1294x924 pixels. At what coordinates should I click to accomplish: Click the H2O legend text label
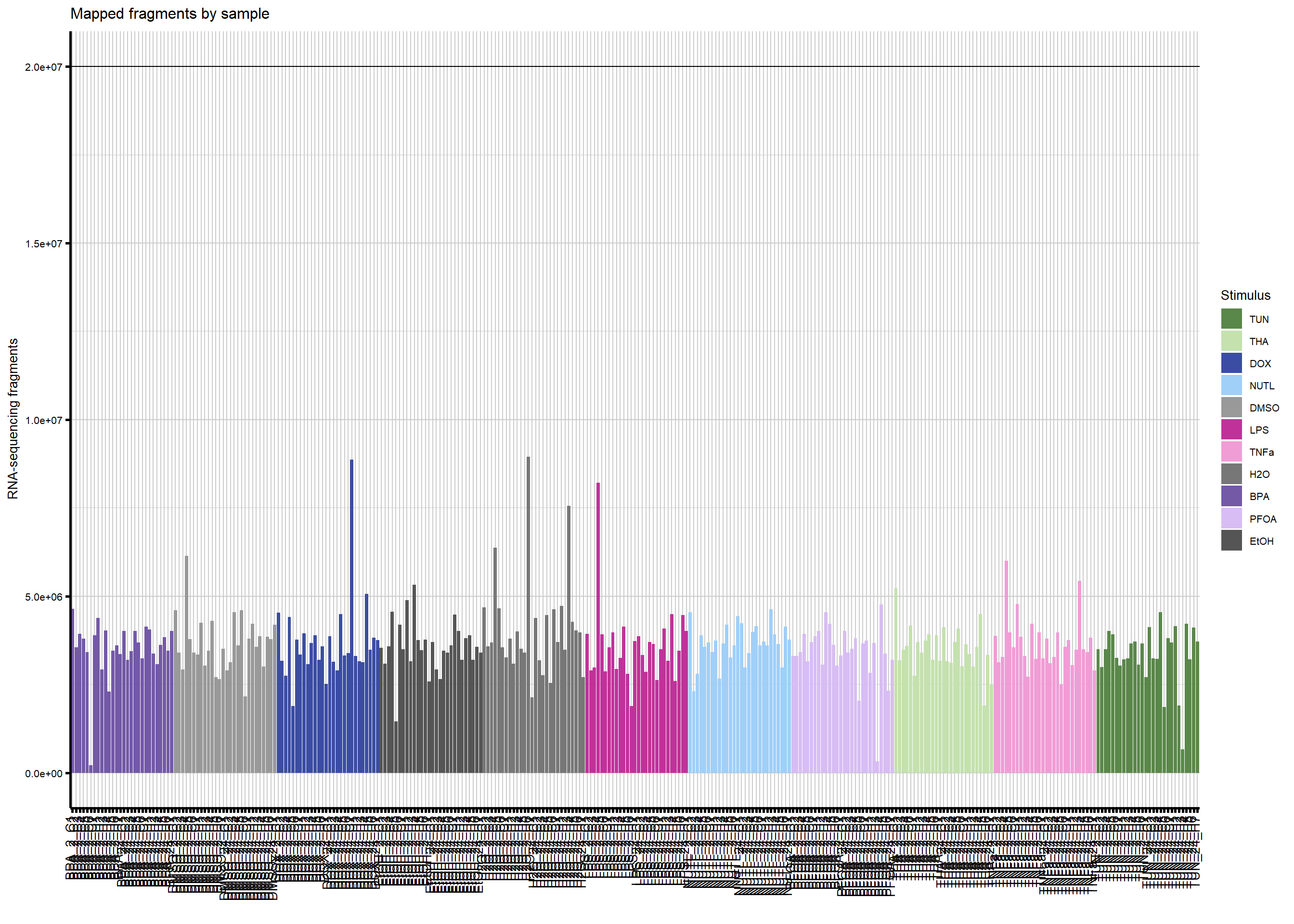pyautogui.click(x=1259, y=475)
